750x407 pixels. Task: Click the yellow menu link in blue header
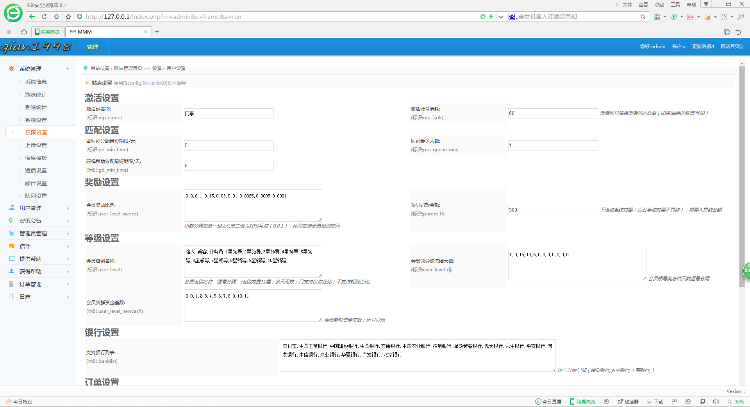(x=92, y=46)
